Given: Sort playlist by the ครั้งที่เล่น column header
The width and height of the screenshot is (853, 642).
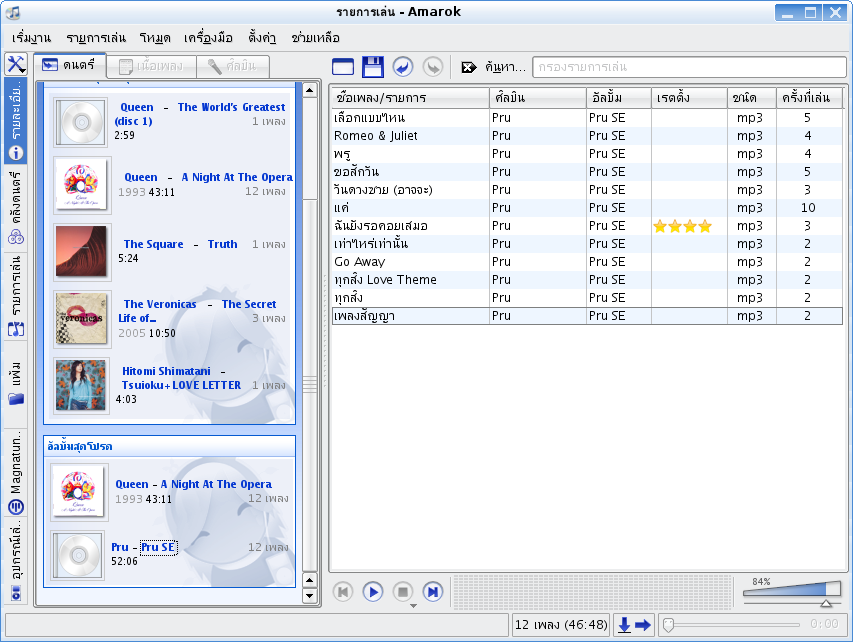Looking at the screenshot, I should (x=809, y=98).
